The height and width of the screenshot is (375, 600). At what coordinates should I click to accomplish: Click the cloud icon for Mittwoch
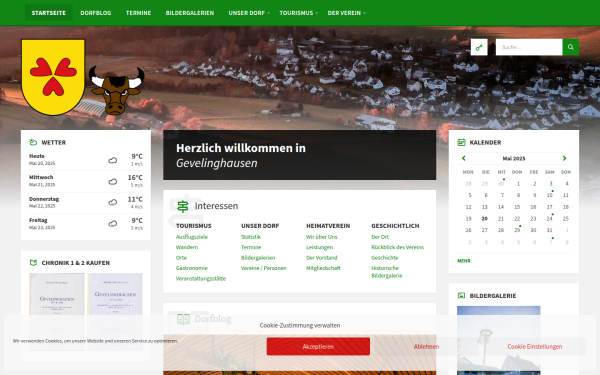click(112, 181)
